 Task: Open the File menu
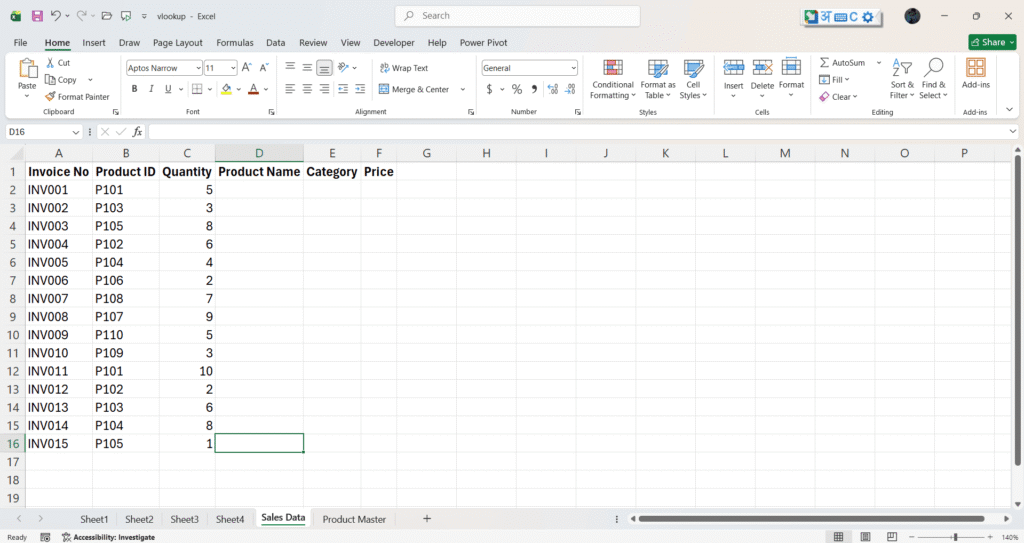coord(20,42)
